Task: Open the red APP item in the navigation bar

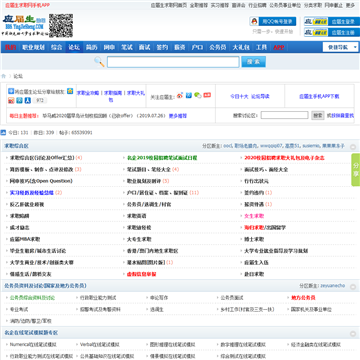Action: coord(279,47)
